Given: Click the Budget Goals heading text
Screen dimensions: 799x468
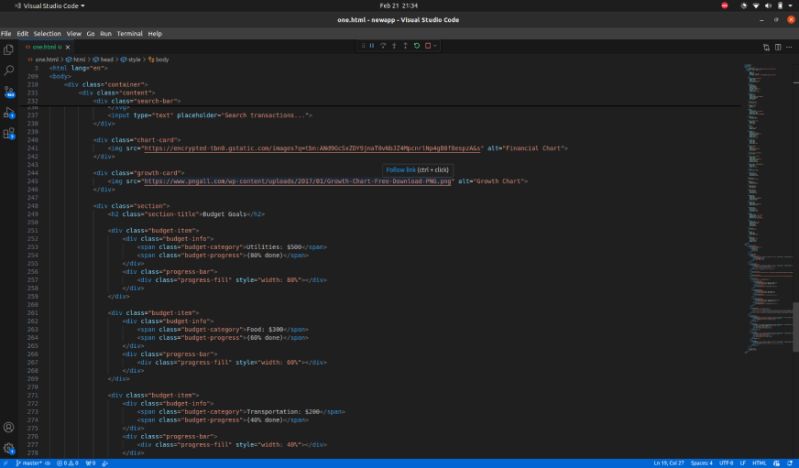Looking at the screenshot, I should [224, 215].
